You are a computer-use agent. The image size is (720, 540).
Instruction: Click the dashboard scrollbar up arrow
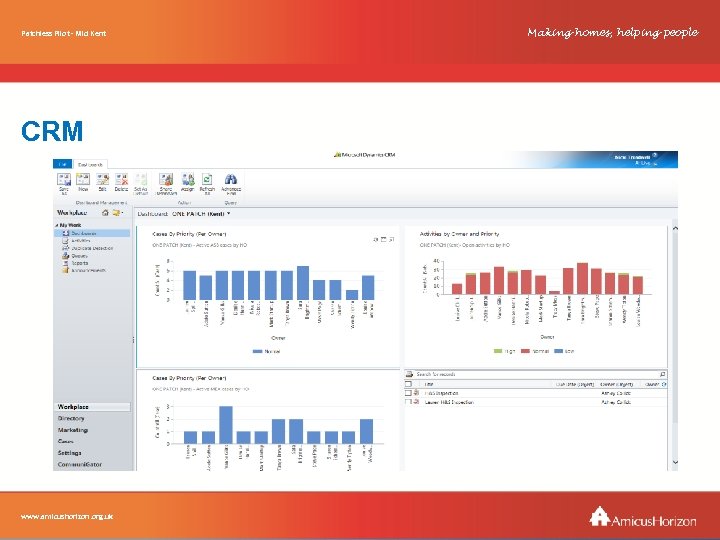click(675, 228)
